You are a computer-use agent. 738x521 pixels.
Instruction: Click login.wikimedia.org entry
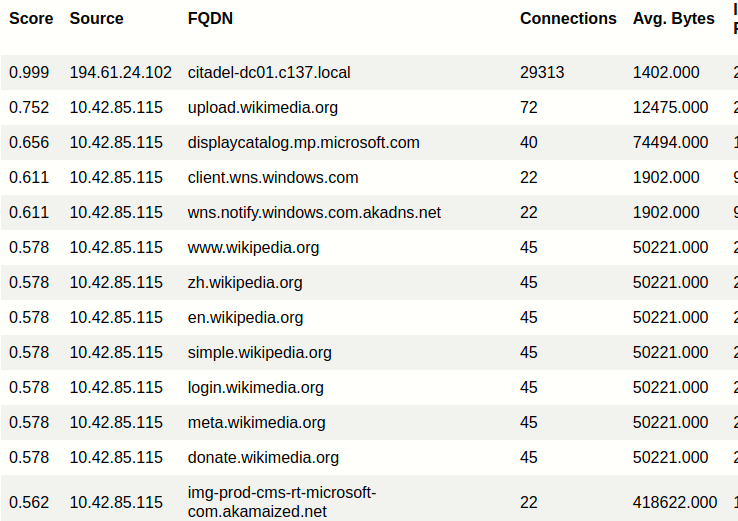click(x=256, y=387)
